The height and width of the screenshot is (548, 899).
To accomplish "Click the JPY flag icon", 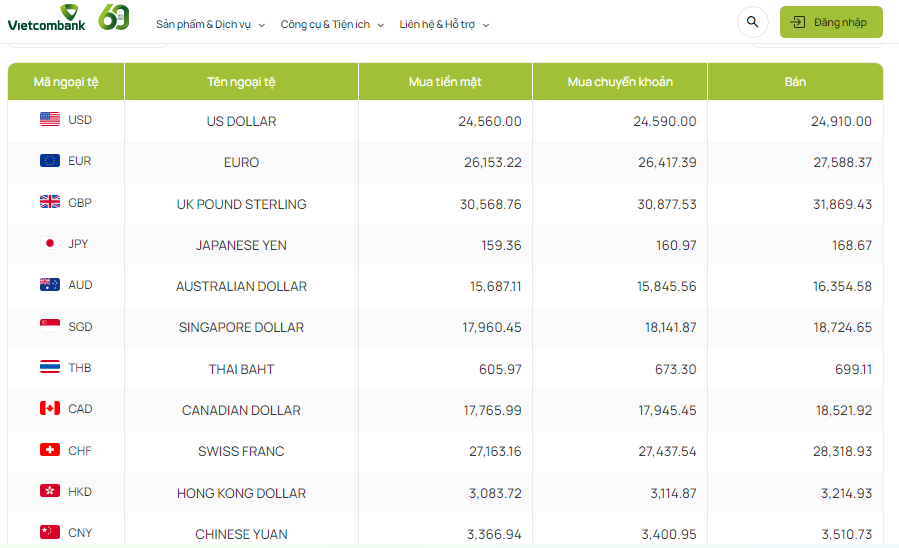I will (x=50, y=243).
